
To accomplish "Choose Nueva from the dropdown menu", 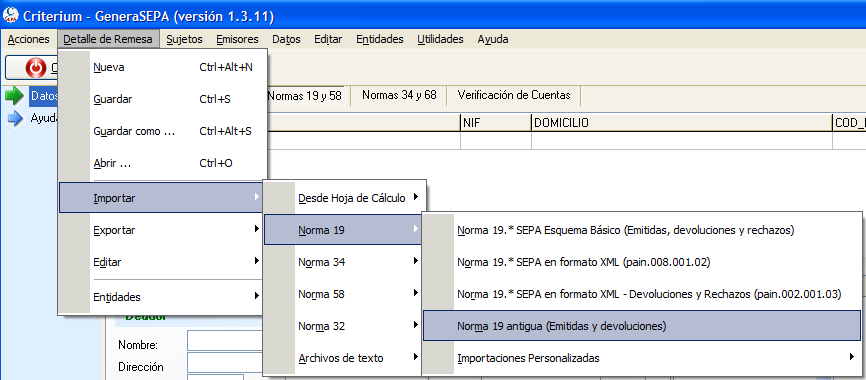I will (x=163, y=67).
